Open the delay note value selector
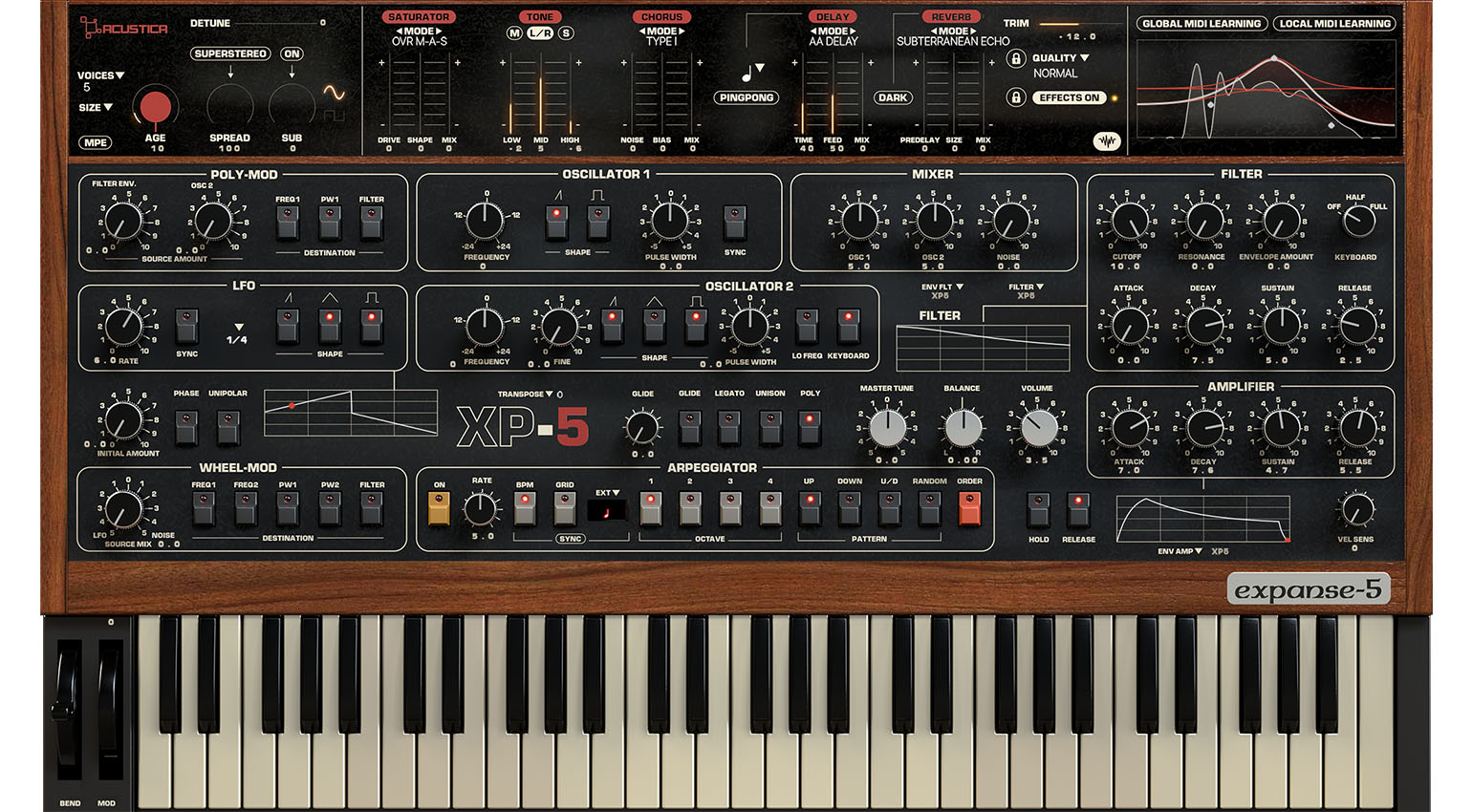This screenshot has height=812, width=1472. pyautogui.click(x=752, y=73)
